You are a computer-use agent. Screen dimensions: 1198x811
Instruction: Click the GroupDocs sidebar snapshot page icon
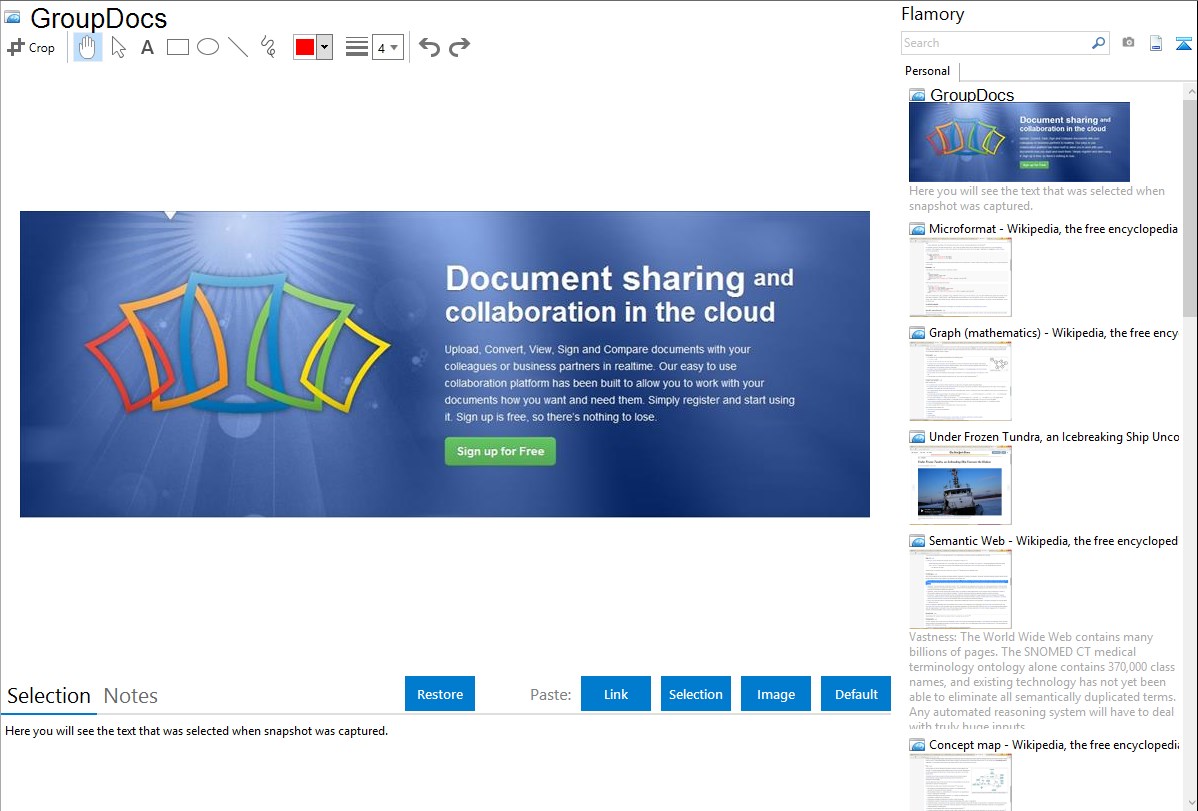coord(917,95)
